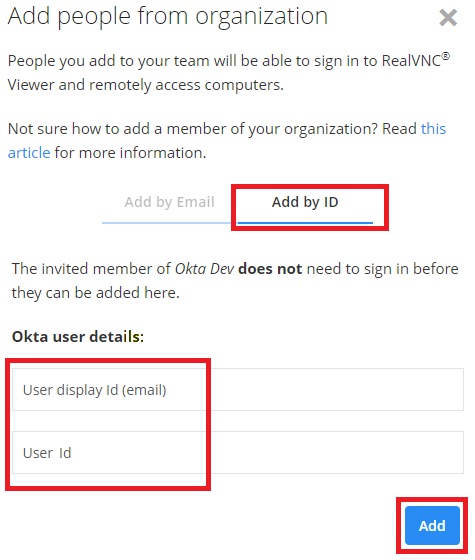475x560 pixels.
Task: Click the blue underline beneath Add by ID
Action: tap(305, 222)
